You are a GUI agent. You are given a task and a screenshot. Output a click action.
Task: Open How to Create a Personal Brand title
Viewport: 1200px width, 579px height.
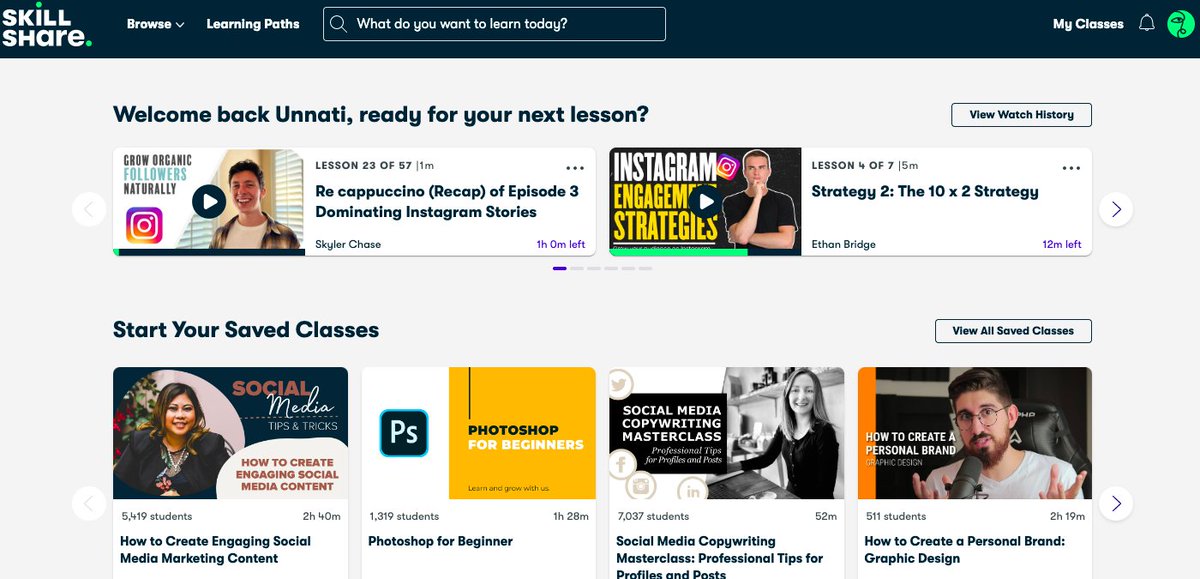point(965,550)
